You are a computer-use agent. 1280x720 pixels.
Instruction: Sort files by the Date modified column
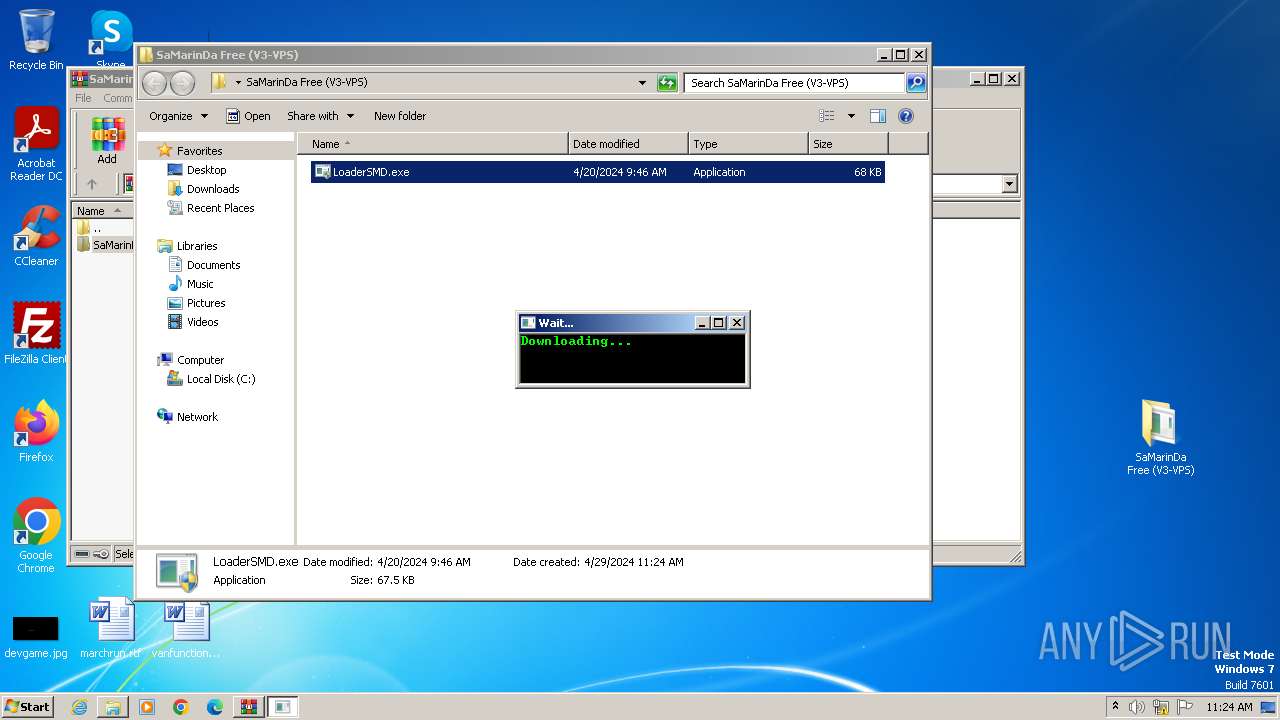point(628,144)
